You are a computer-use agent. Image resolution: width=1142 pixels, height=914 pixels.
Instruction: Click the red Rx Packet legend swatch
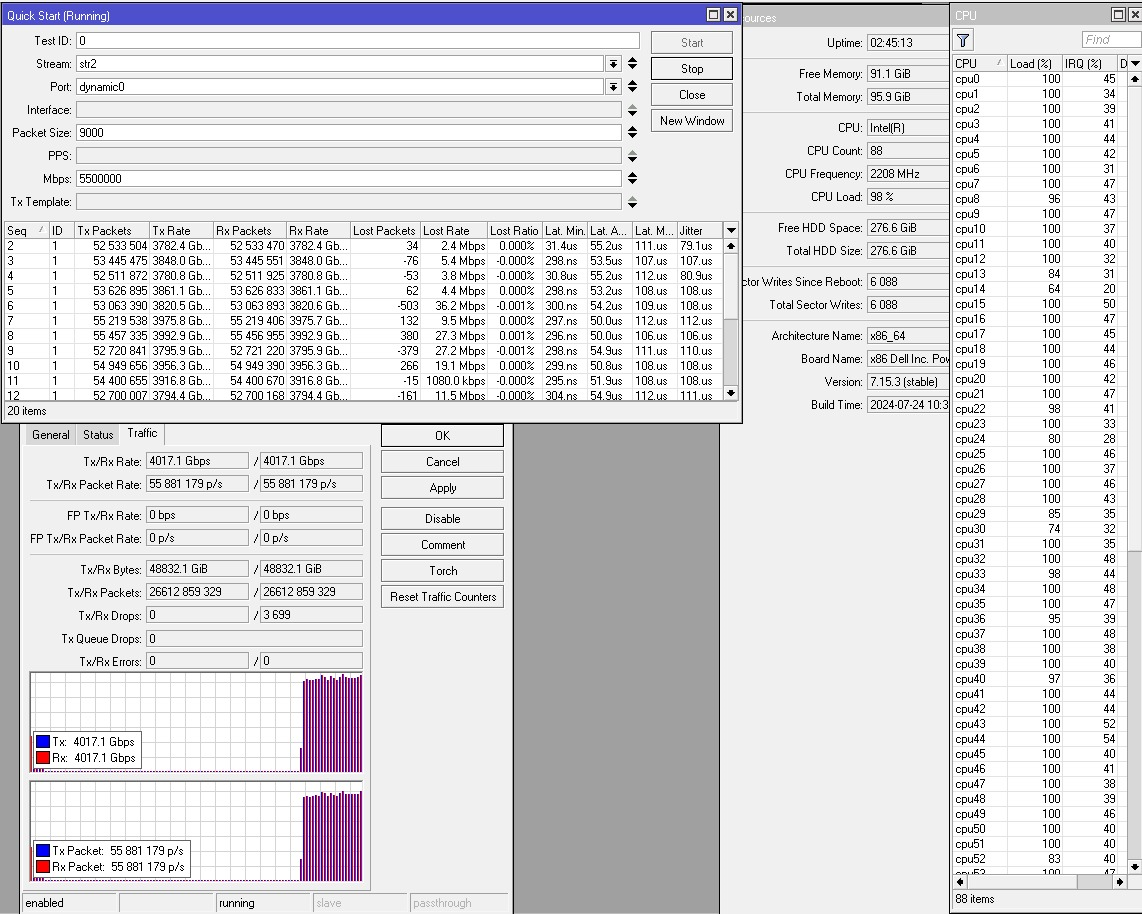pos(43,866)
